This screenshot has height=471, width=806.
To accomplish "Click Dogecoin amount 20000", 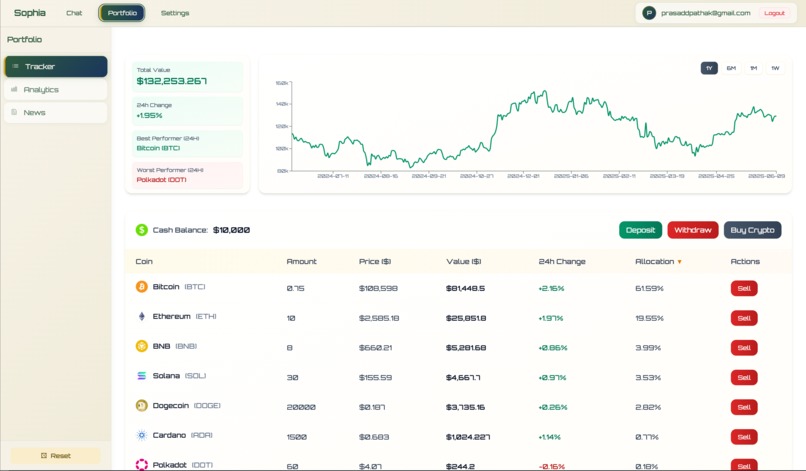I will pos(301,407).
